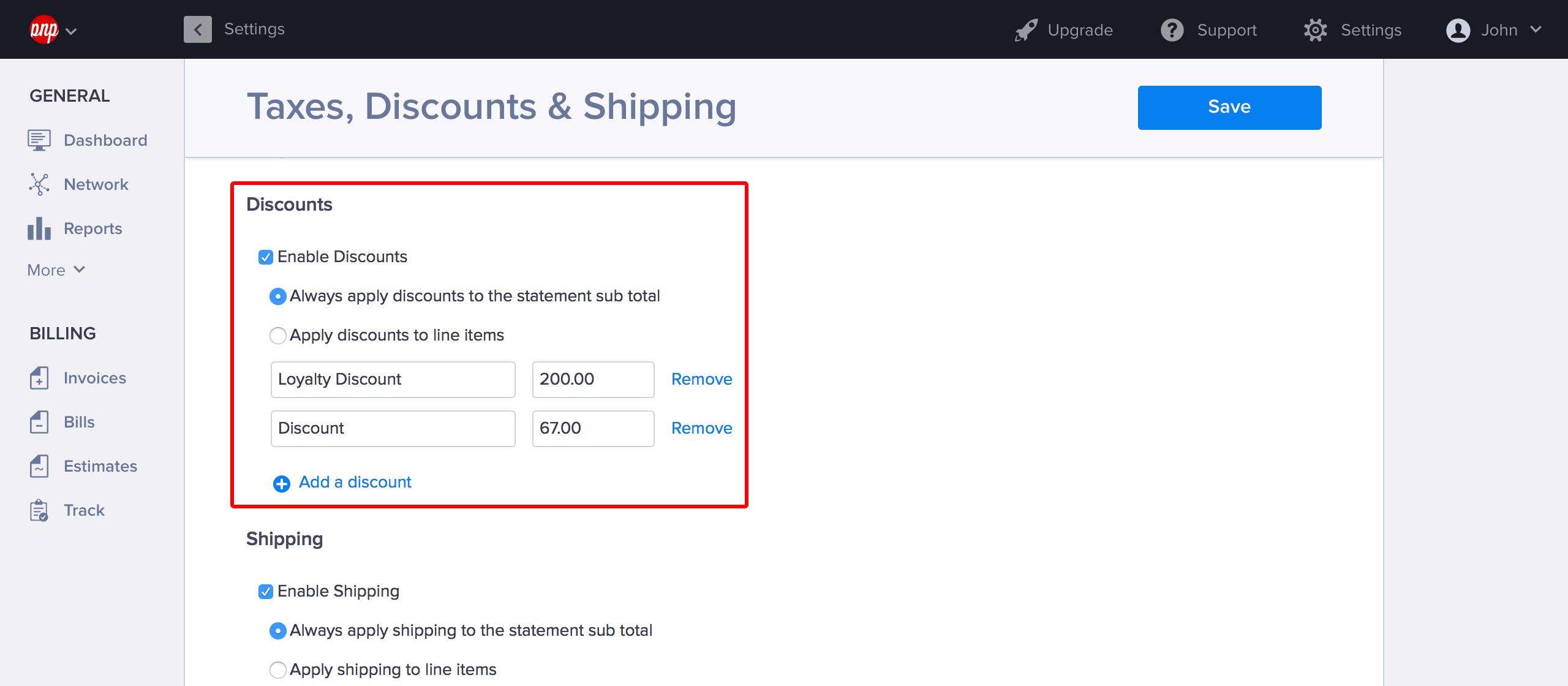Open the Network nodes icon
Screen dimensions: 1568x686
(39, 184)
